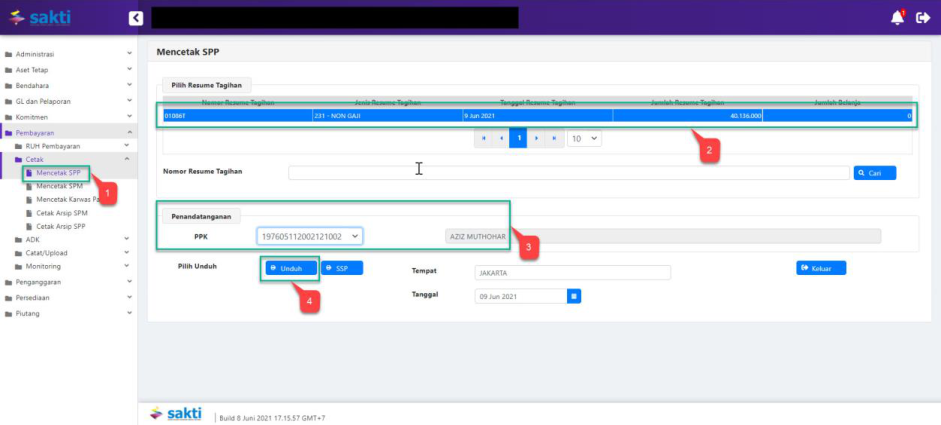
Task: Go to the last pagination page icon
Action: (x=555, y=138)
